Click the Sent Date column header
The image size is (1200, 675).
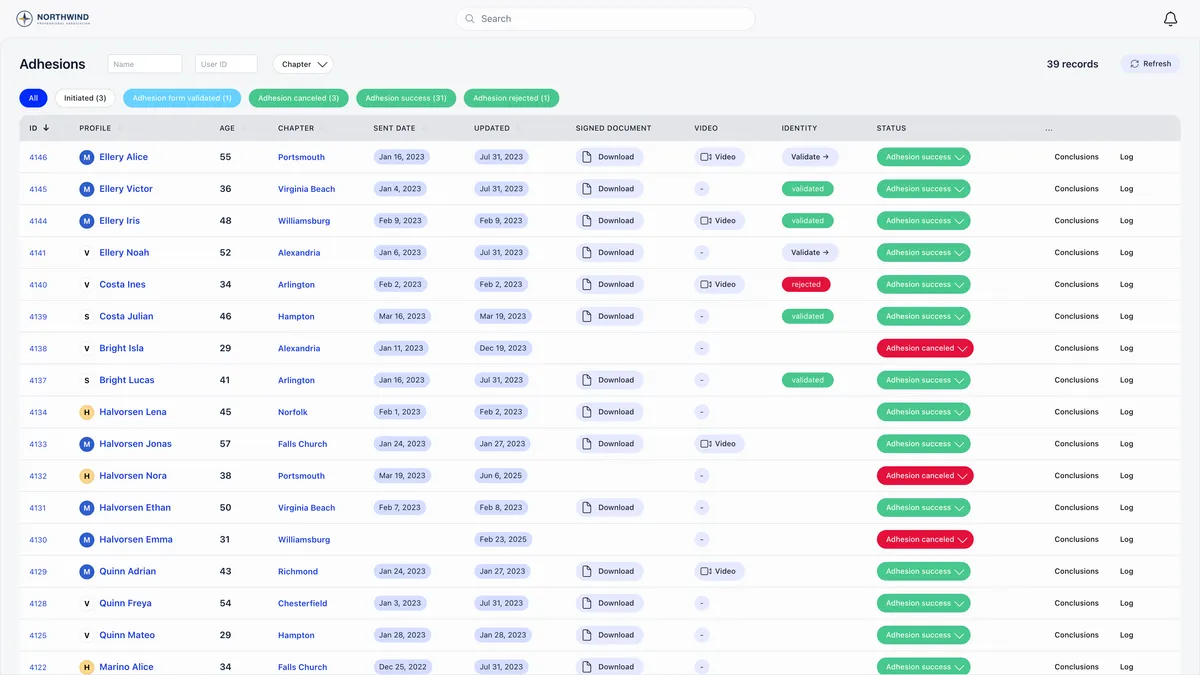tap(394, 128)
